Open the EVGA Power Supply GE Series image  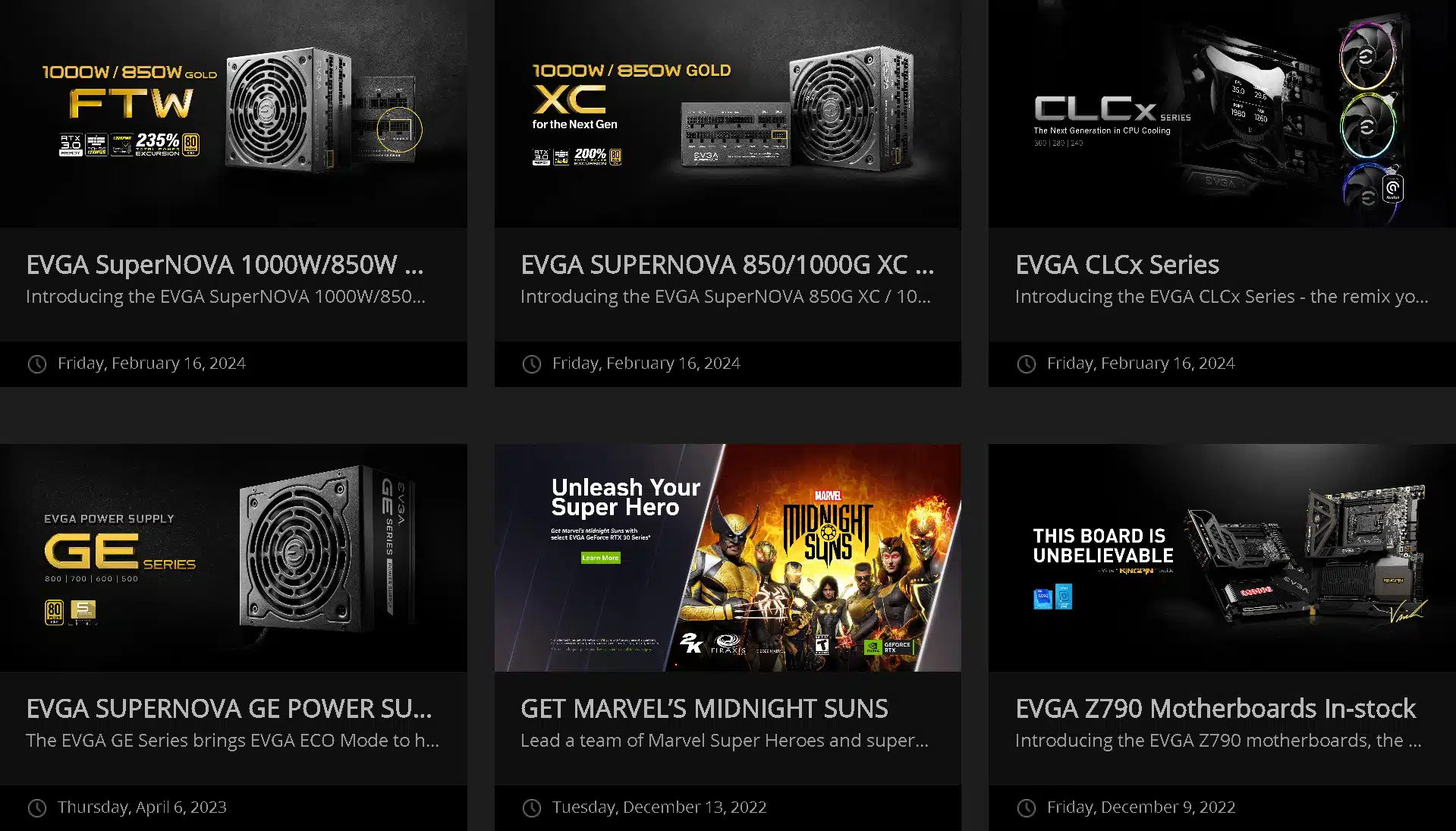[x=234, y=558]
